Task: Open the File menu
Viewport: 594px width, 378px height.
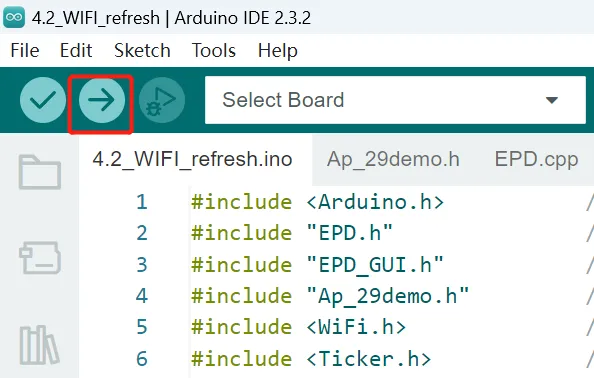Action: pos(25,50)
